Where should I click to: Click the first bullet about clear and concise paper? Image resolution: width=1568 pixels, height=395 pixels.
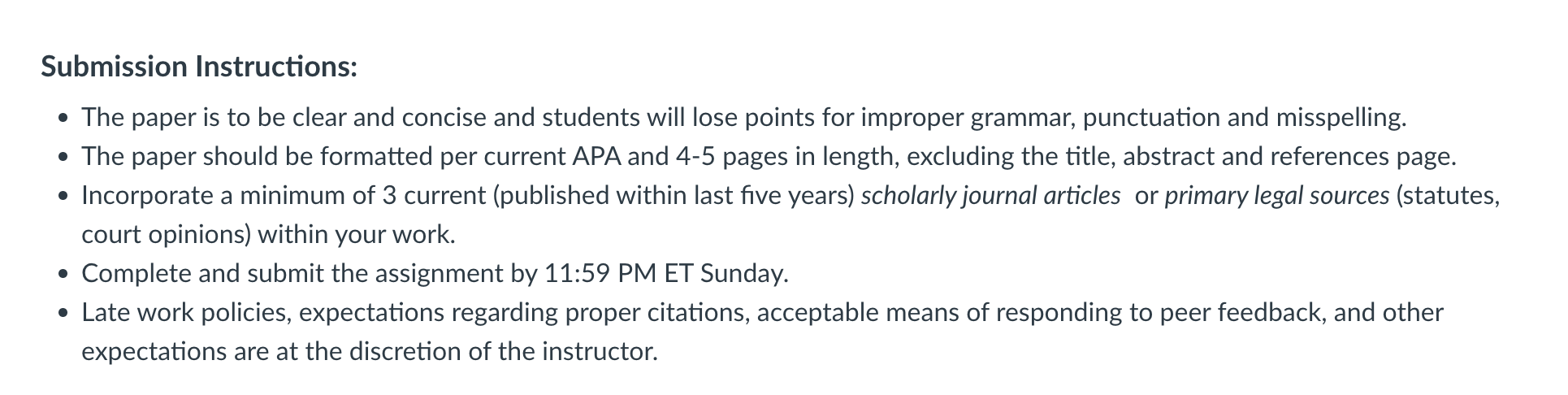click(x=743, y=118)
